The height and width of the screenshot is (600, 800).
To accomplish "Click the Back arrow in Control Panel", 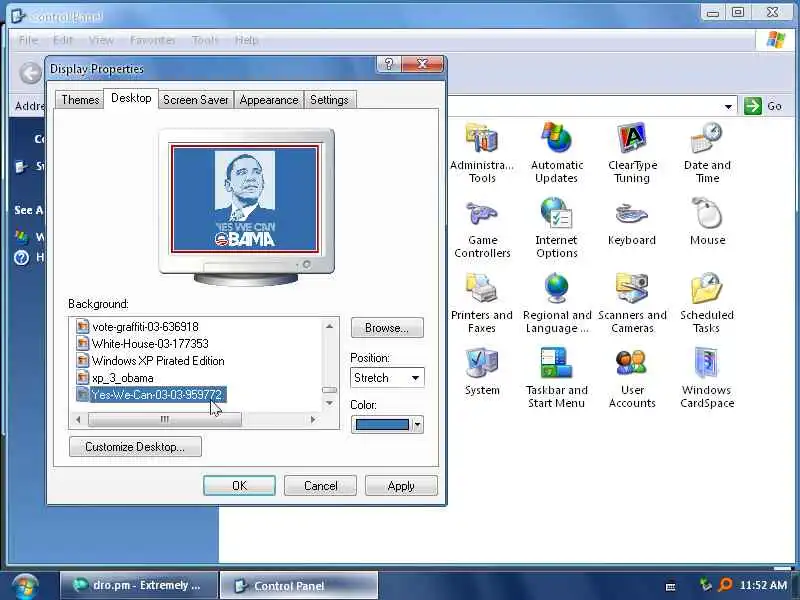I will pyautogui.click(x=31, y=73).
